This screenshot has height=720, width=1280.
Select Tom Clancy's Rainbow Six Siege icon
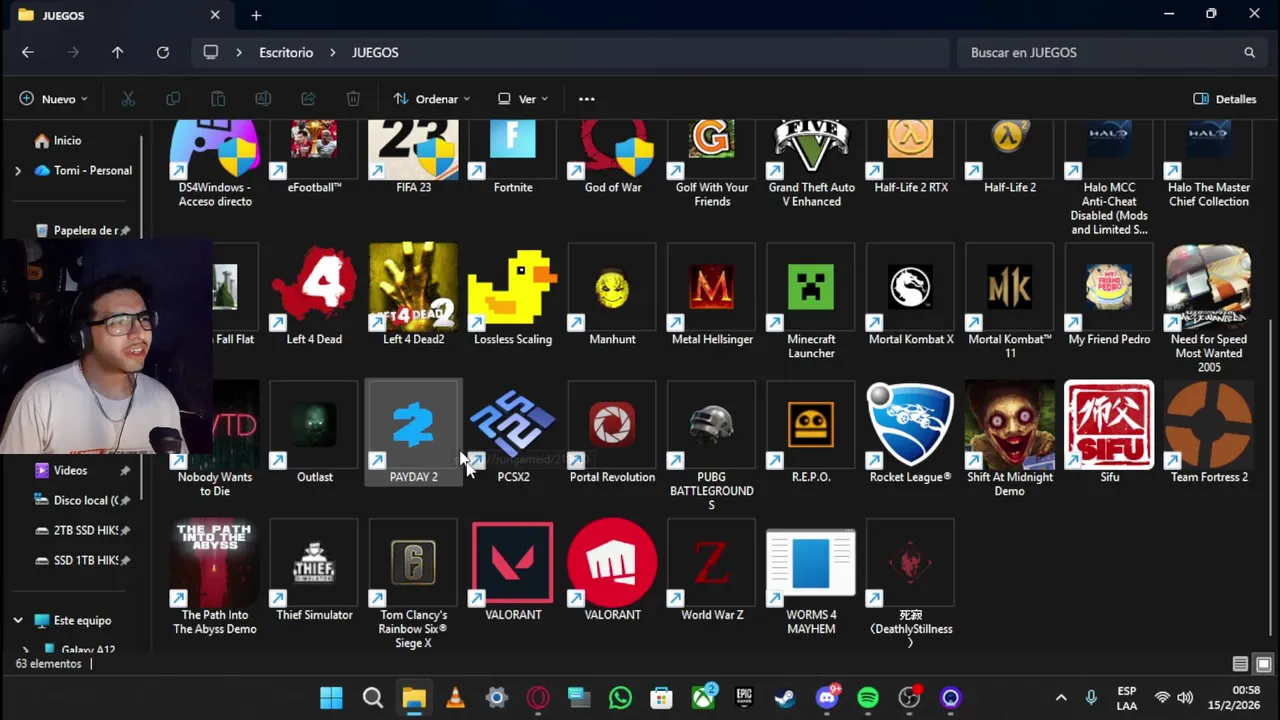(x=413, y=563)
